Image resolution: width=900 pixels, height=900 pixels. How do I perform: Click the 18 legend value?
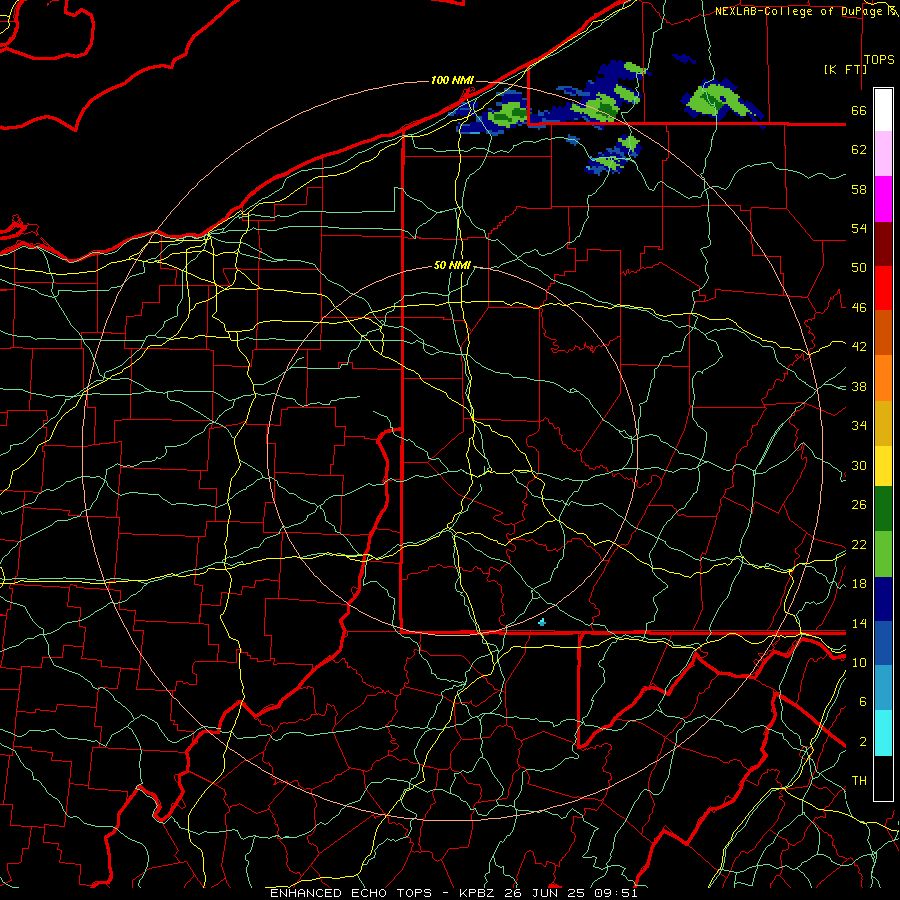[859, 584]
